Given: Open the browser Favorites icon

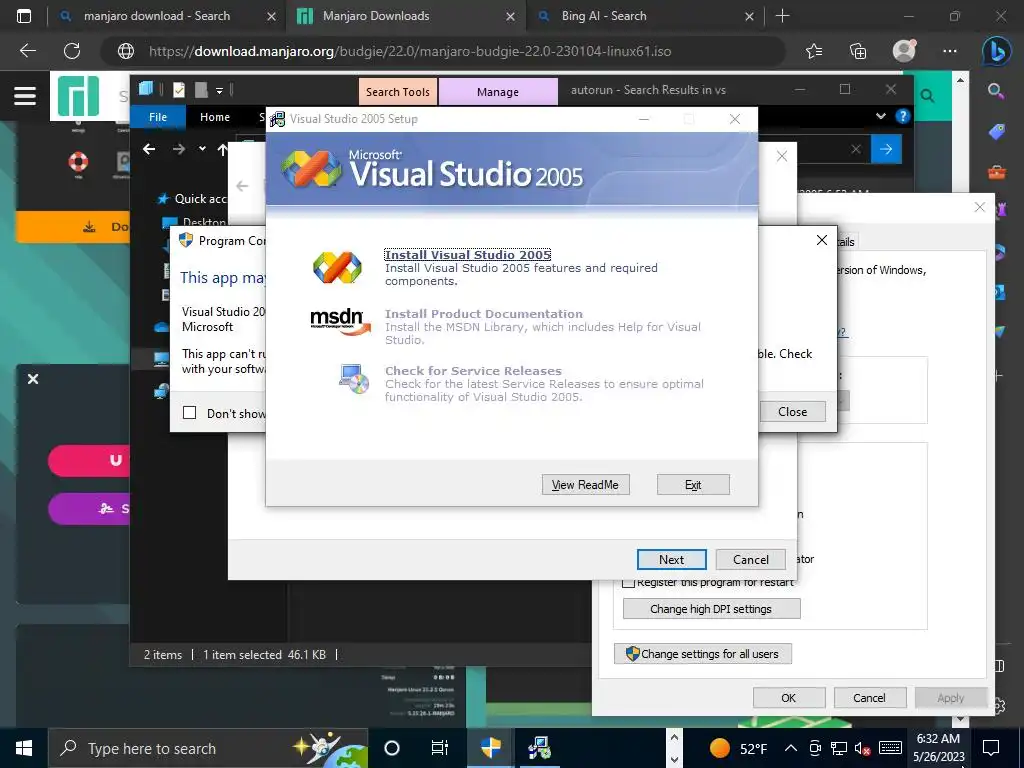Looking at the screenshot, I should coord(814,51).
